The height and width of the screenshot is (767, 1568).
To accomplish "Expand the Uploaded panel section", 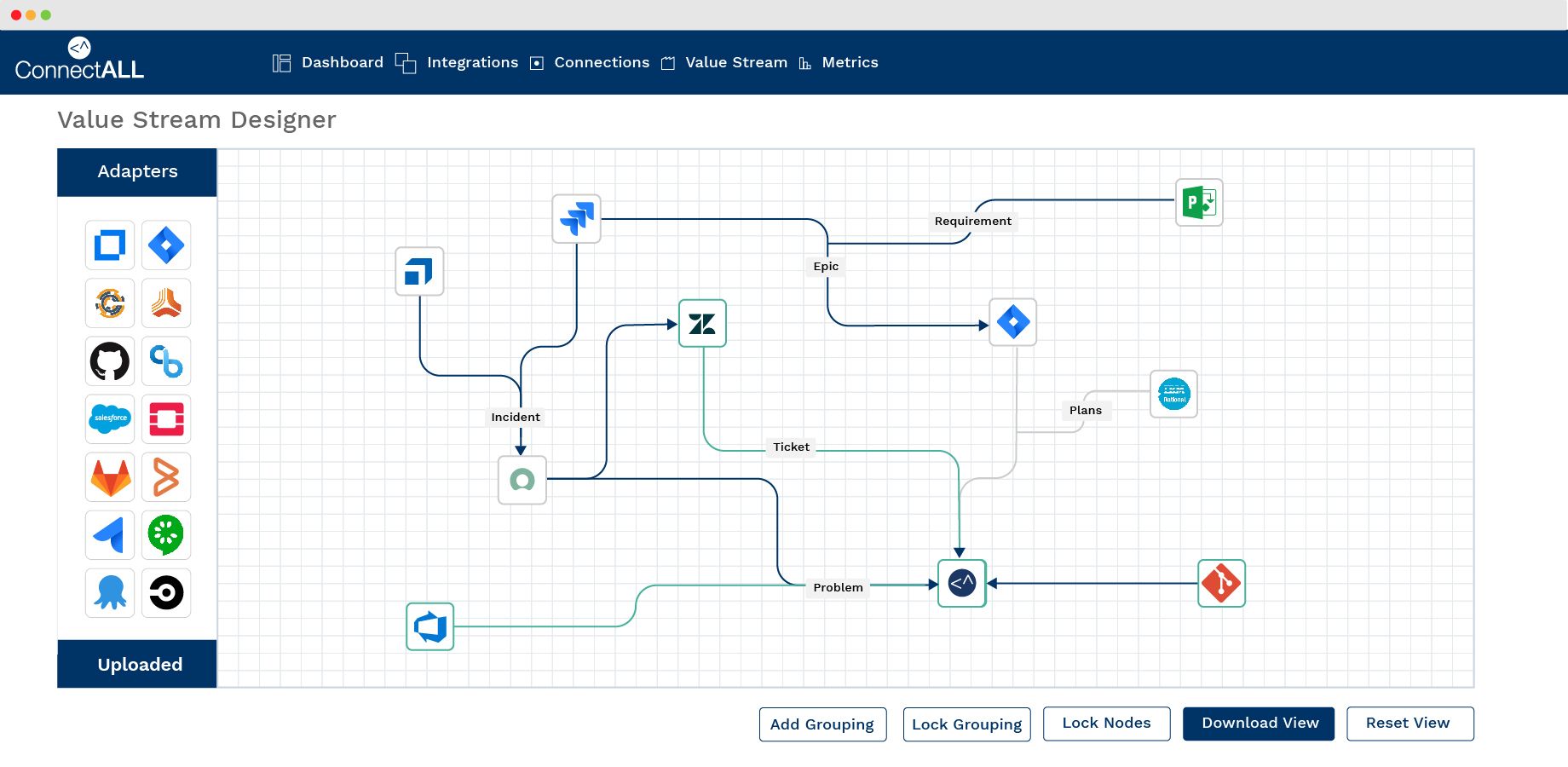I will (x=137, y=664).
